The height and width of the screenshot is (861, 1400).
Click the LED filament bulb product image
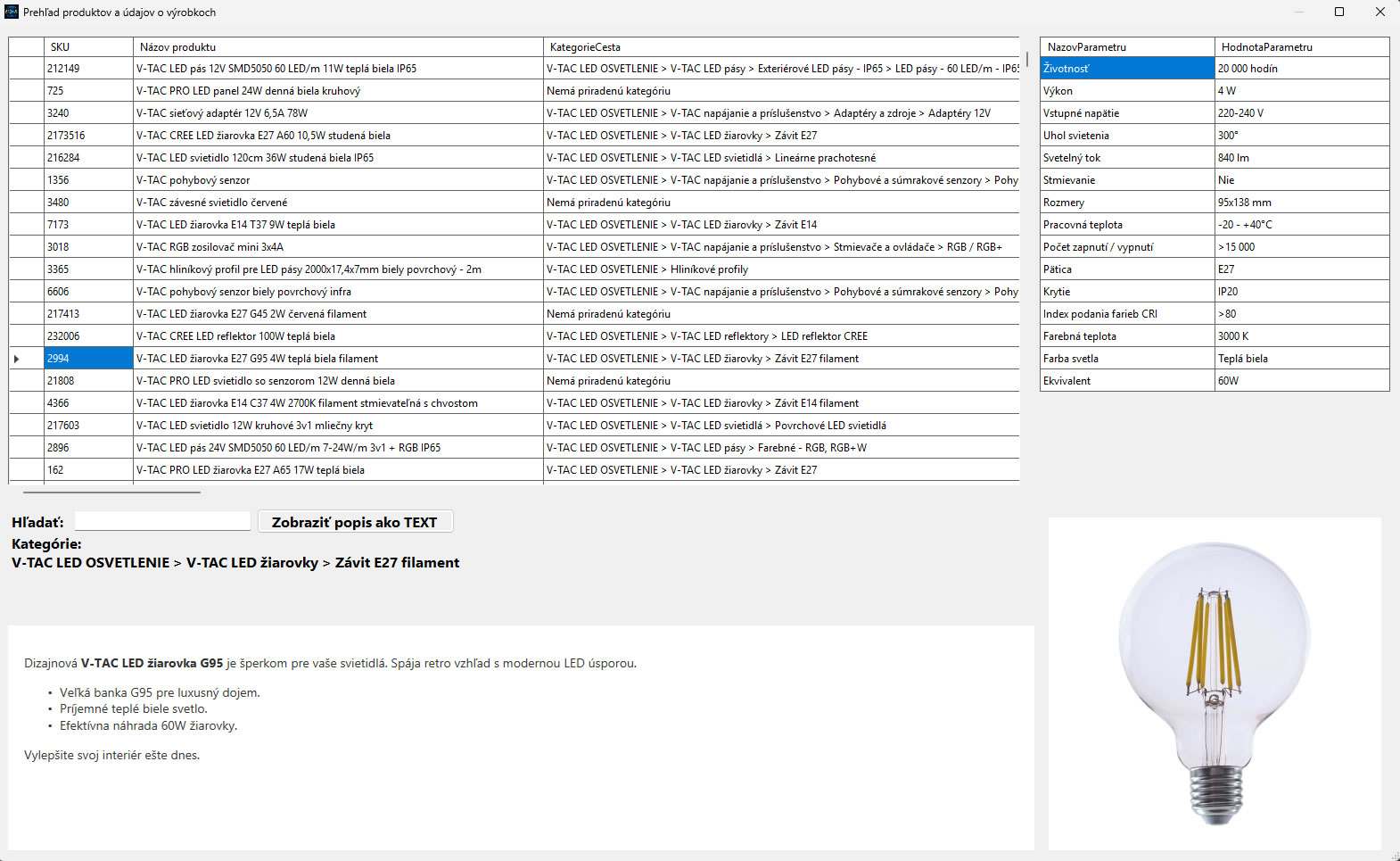(x=1215, y=684)
